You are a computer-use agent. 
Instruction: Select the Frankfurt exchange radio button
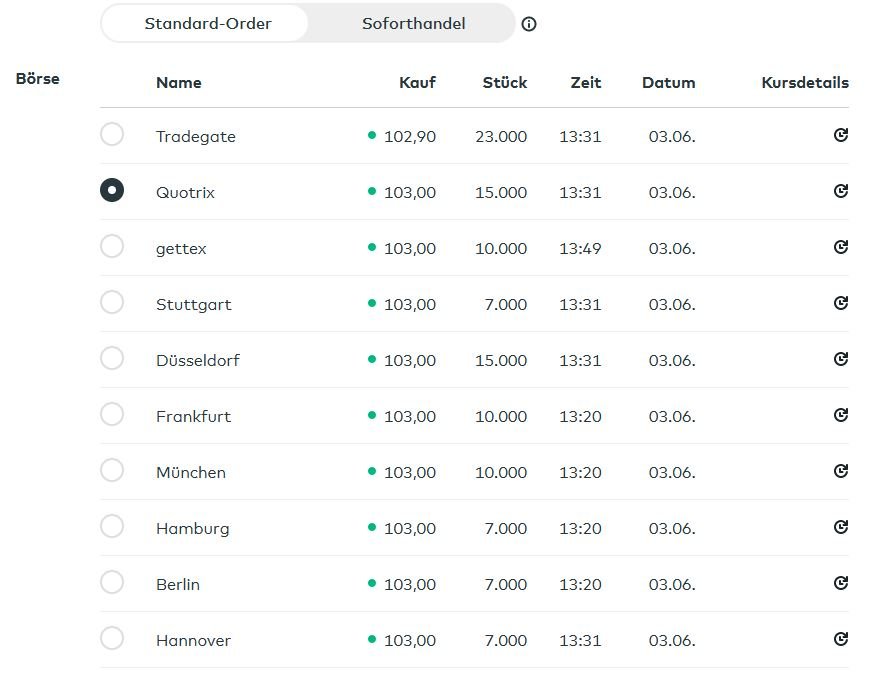pos(112,414)
